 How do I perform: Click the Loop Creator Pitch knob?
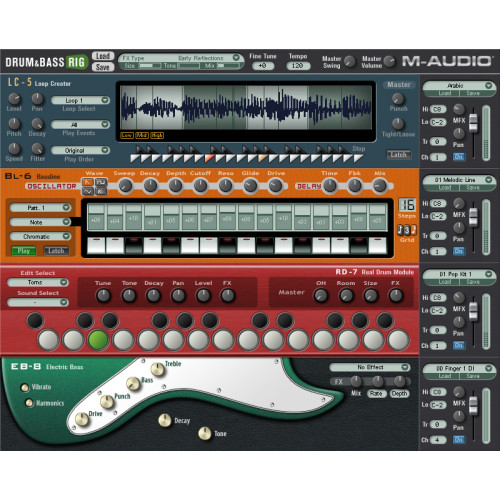point(14,124)
